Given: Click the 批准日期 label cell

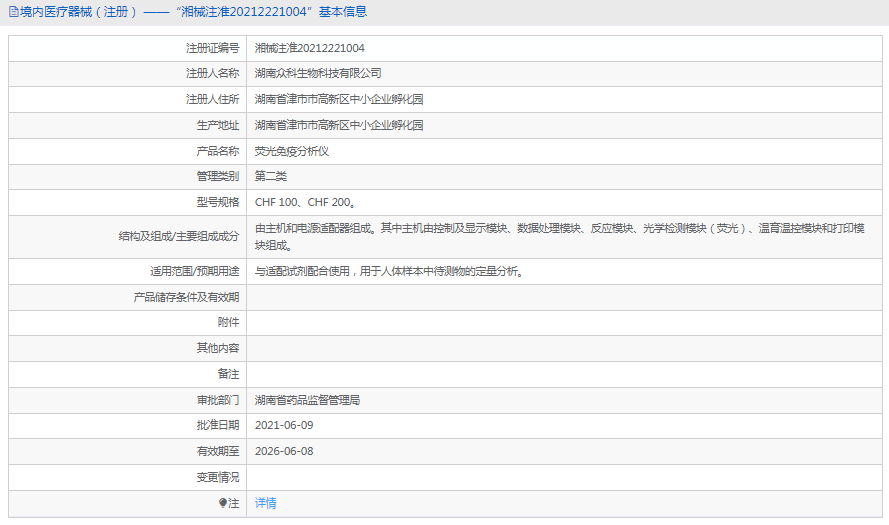Looking at the screenshot, I should [128, 425].
